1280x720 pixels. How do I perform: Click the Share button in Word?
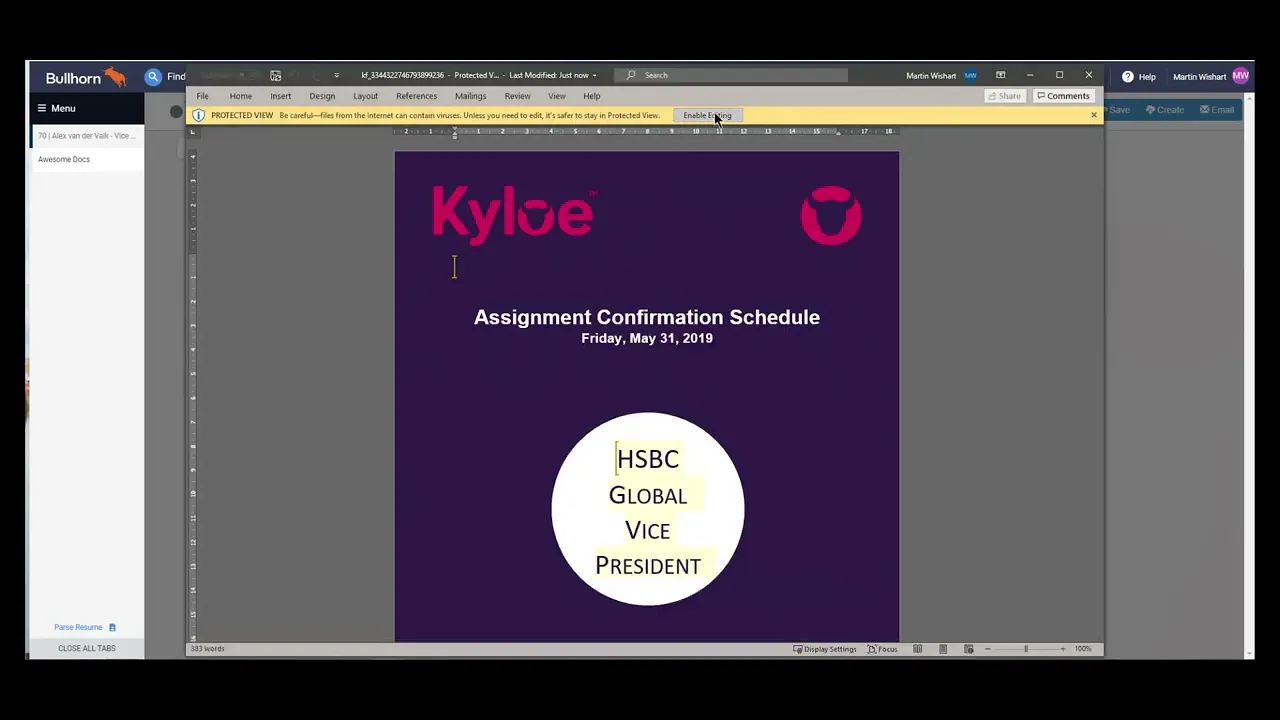(1004, 96)
